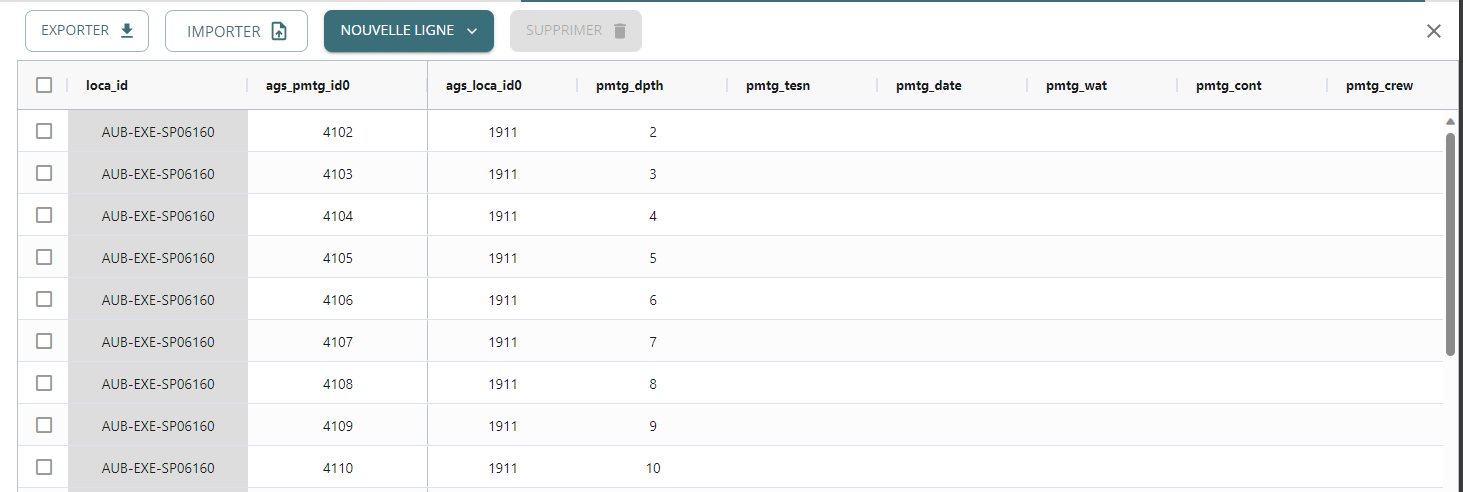Click the pmtg_crew column header

click(x=1379, y=86)
